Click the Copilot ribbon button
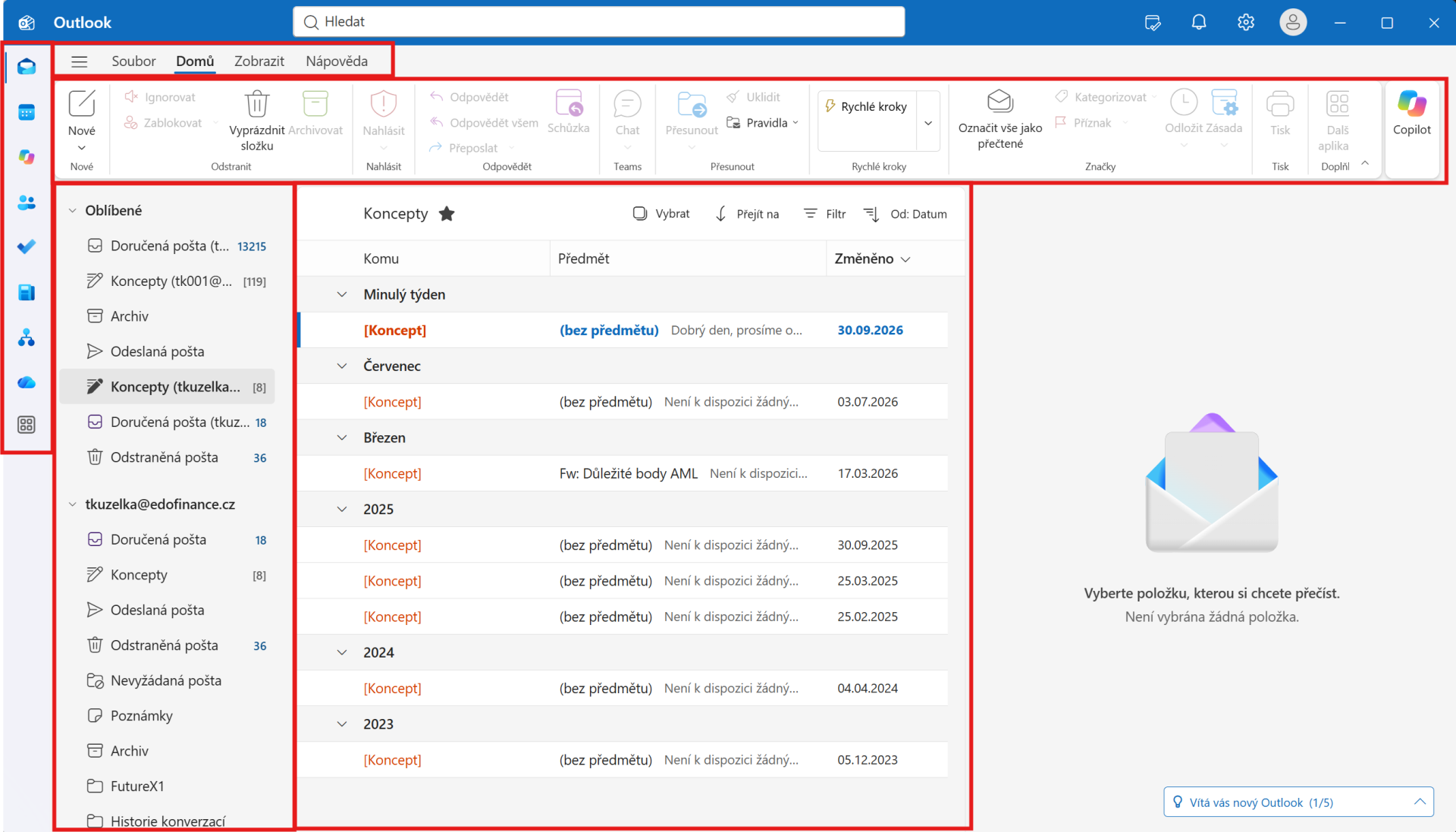 tap(1411, 114)
